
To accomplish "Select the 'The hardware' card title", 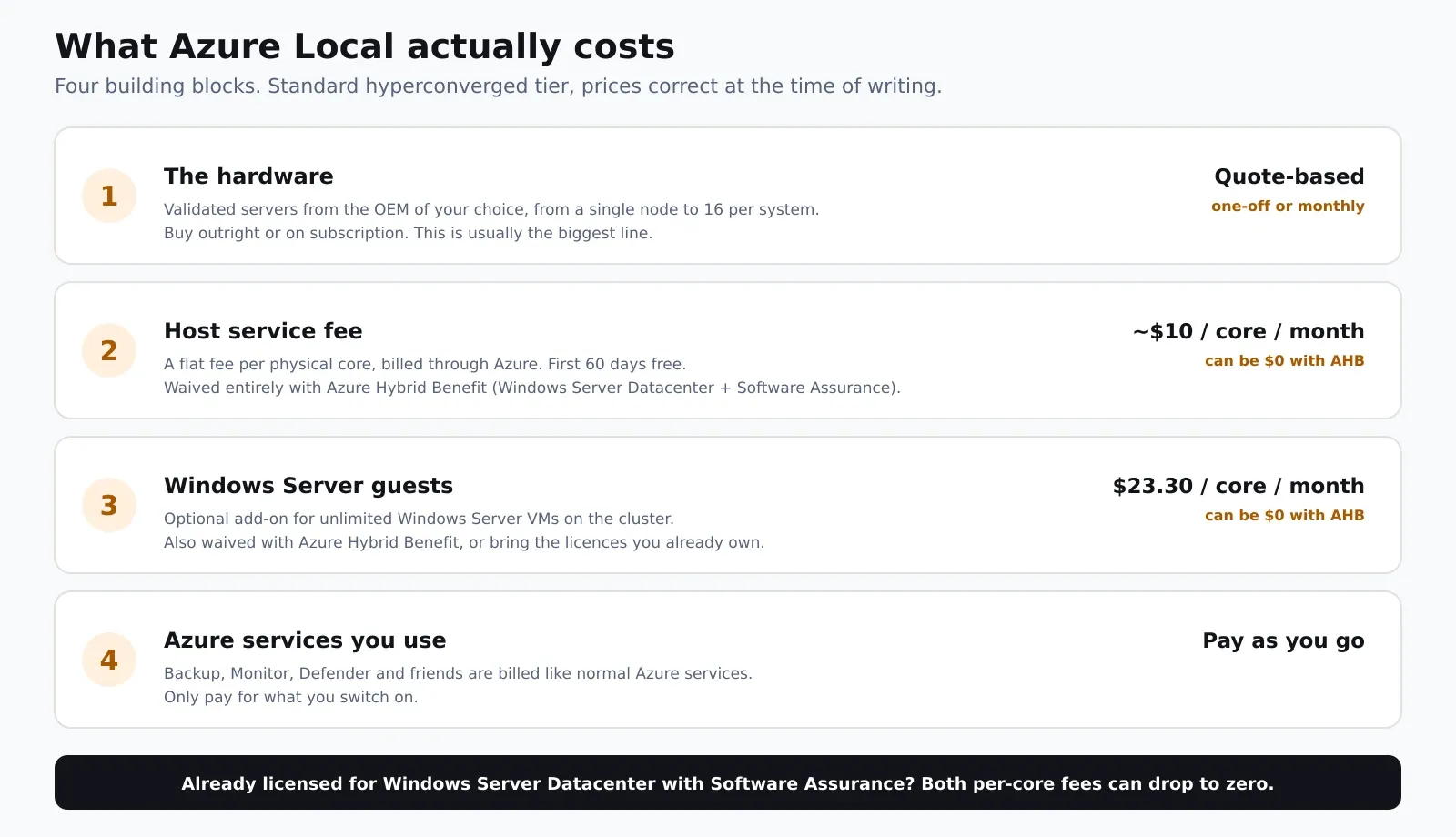I will pyautogui.click(x=248, y=176).
